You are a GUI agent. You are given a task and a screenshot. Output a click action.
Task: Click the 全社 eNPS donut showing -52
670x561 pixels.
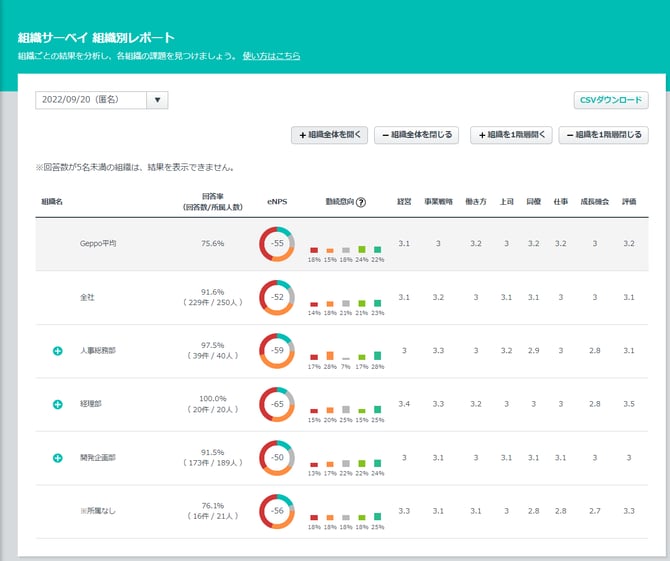(277, 297)
